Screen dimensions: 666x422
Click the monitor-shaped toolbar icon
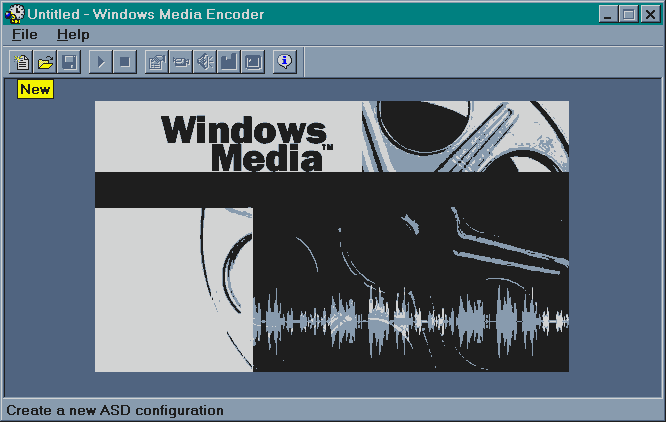253,62
